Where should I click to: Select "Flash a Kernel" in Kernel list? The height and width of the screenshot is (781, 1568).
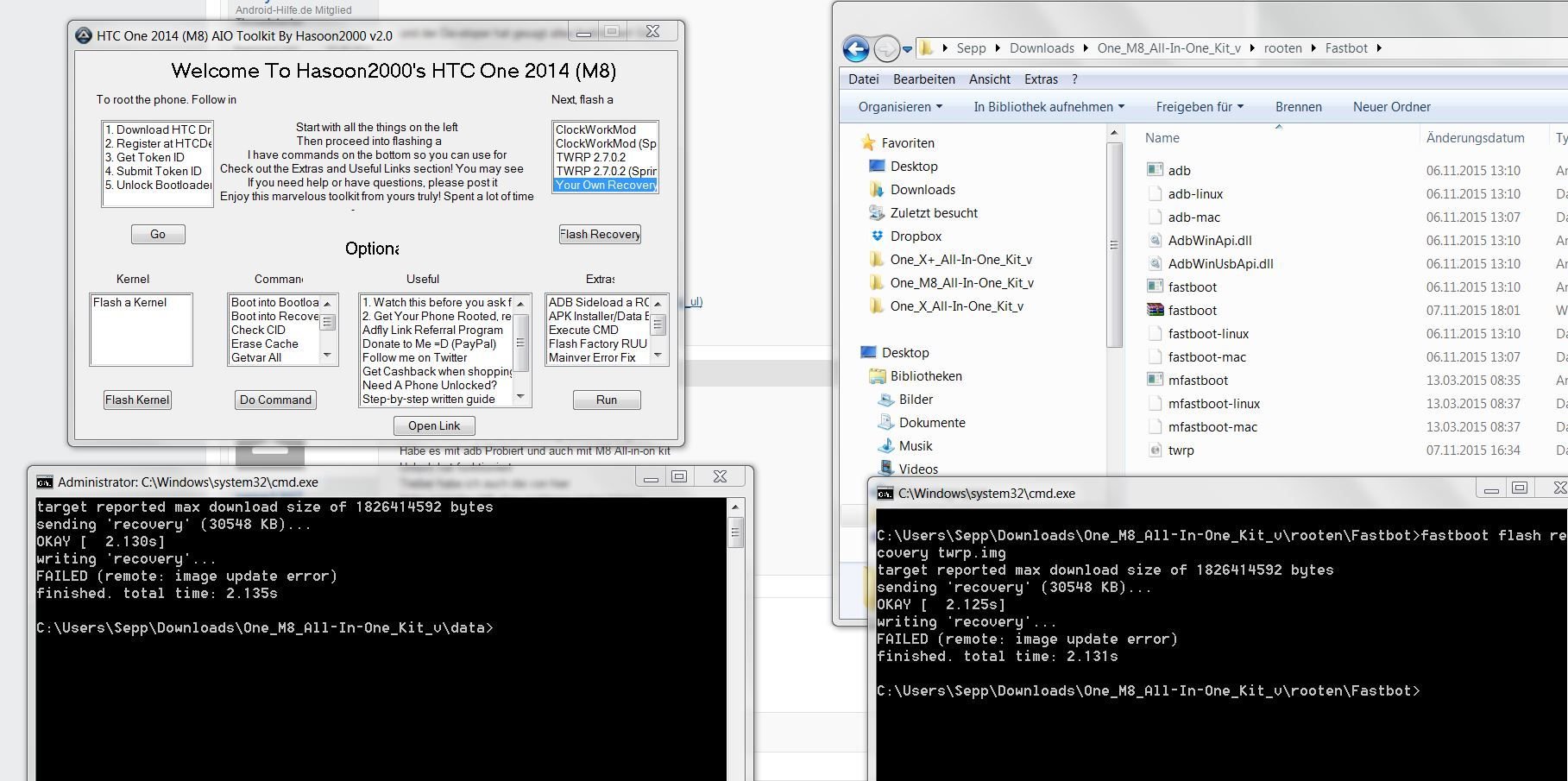click(130, 302)
